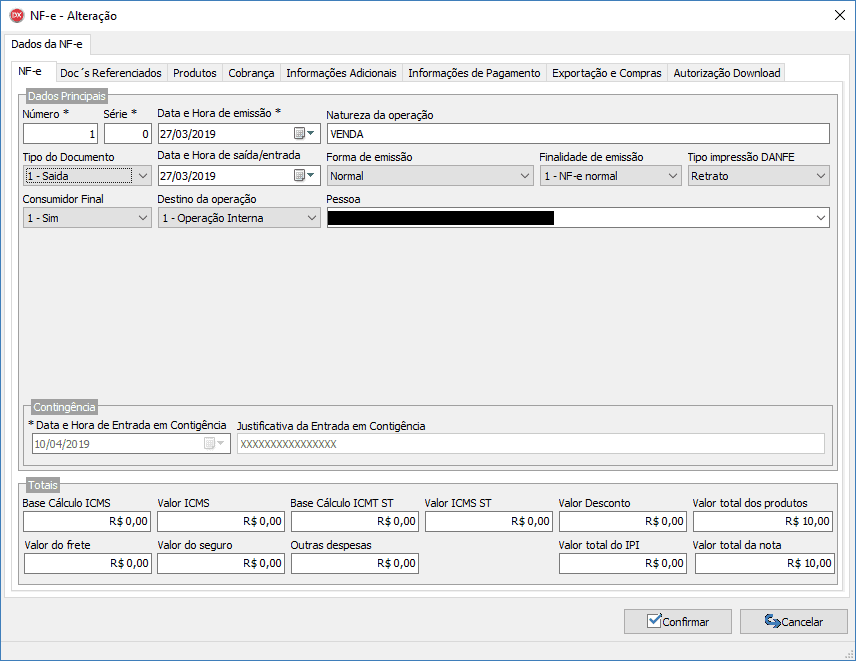Focus the Valor do seguro field

click(x=221, y=564)
